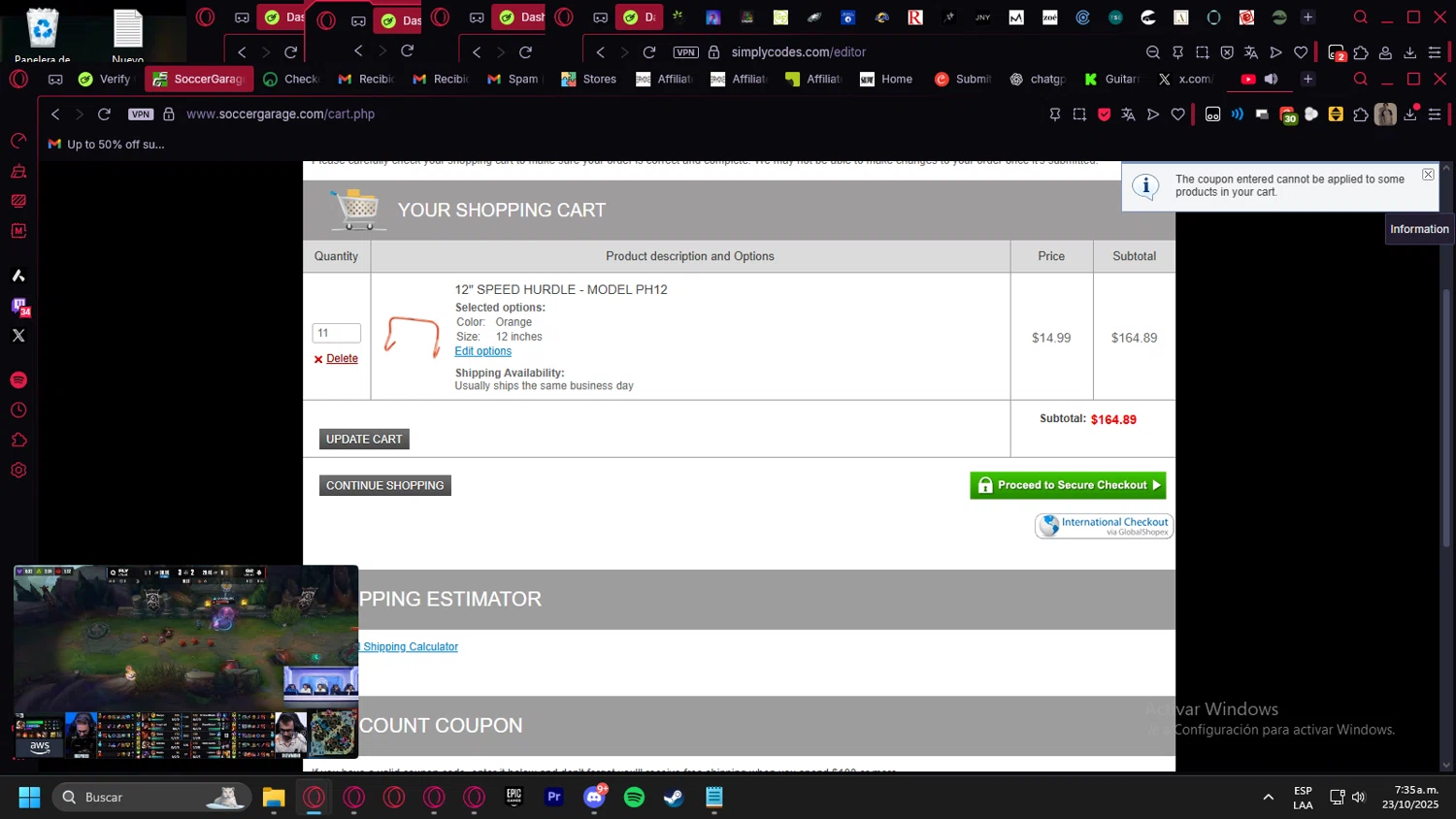Switch to the chatgpt tab
The width and height of the screenshot is (1456, 819).
pyautogui.click(x=1038, y=79)
